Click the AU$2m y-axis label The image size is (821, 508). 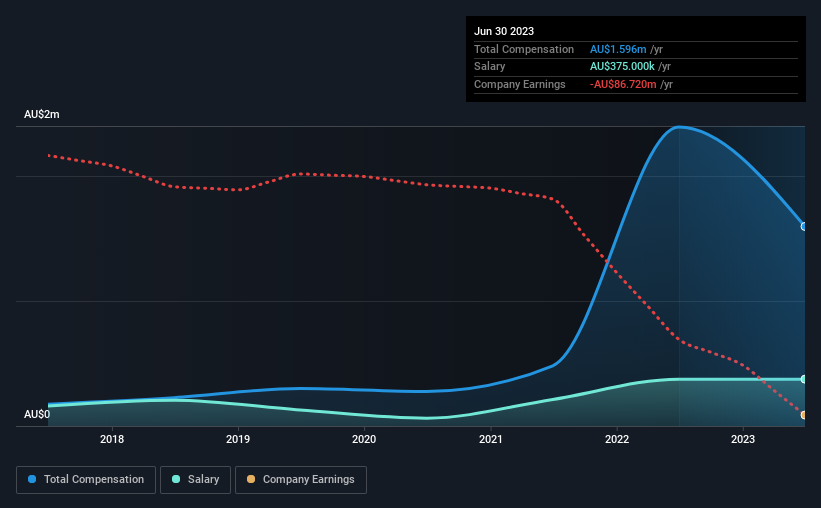tap(42, 114)
